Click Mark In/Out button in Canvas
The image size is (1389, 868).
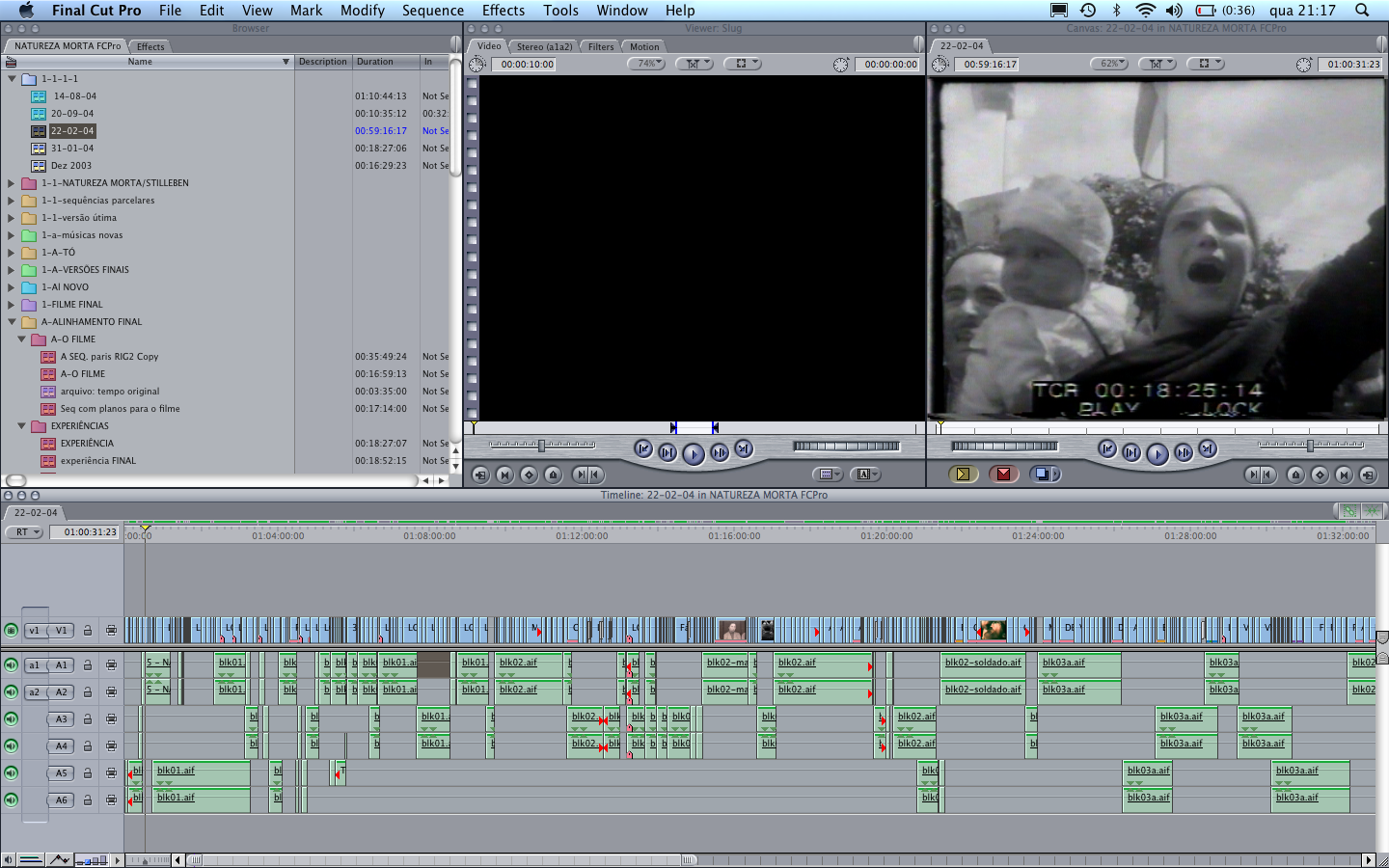[1261, 475]
